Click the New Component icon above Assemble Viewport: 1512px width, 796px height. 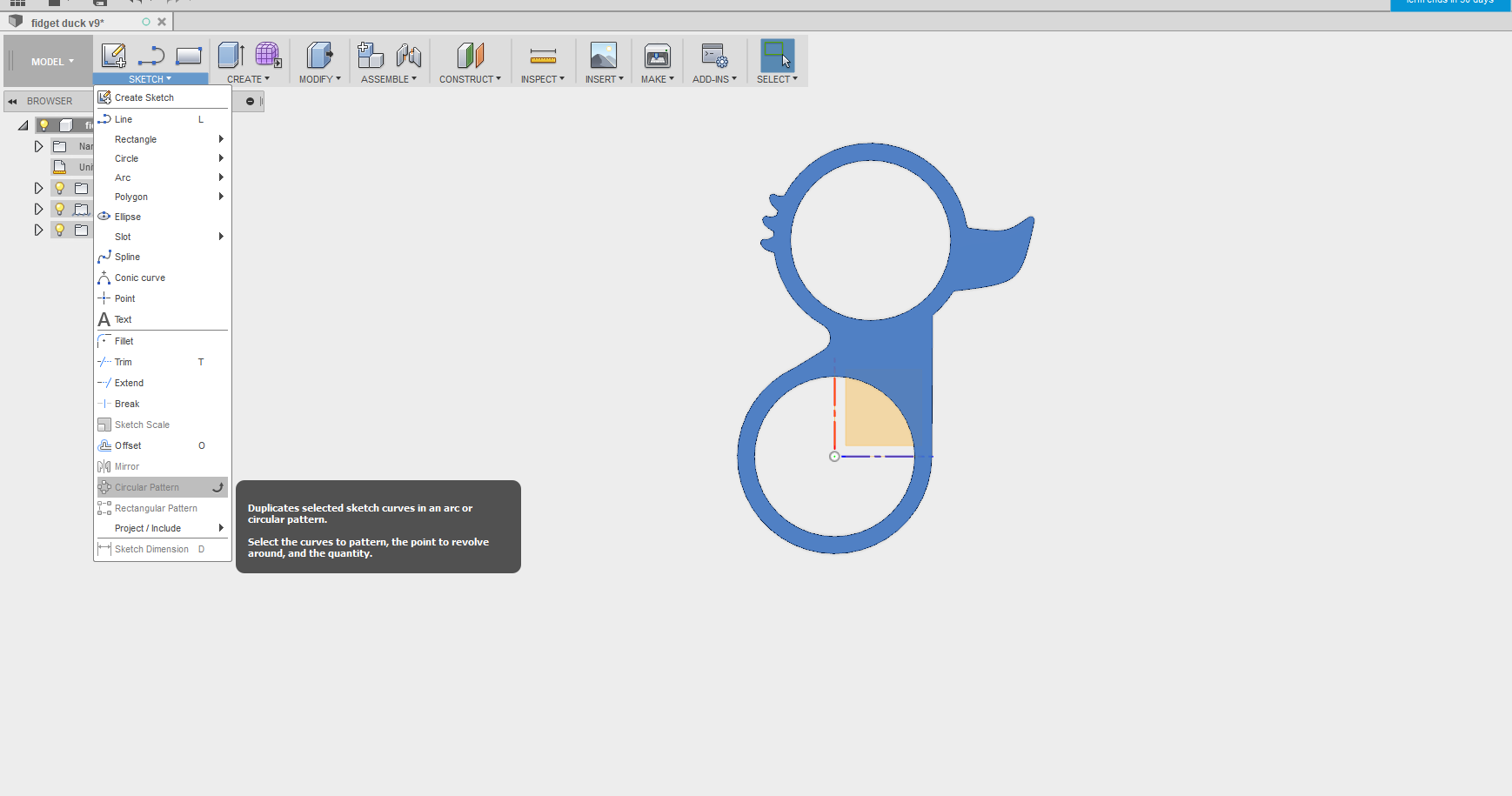(x=371, y=56)
